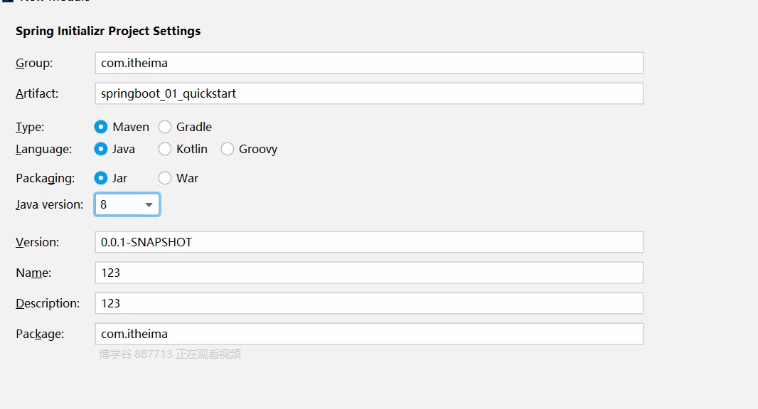
Task: Click the "Package:" label
Action: coord(40,334)
